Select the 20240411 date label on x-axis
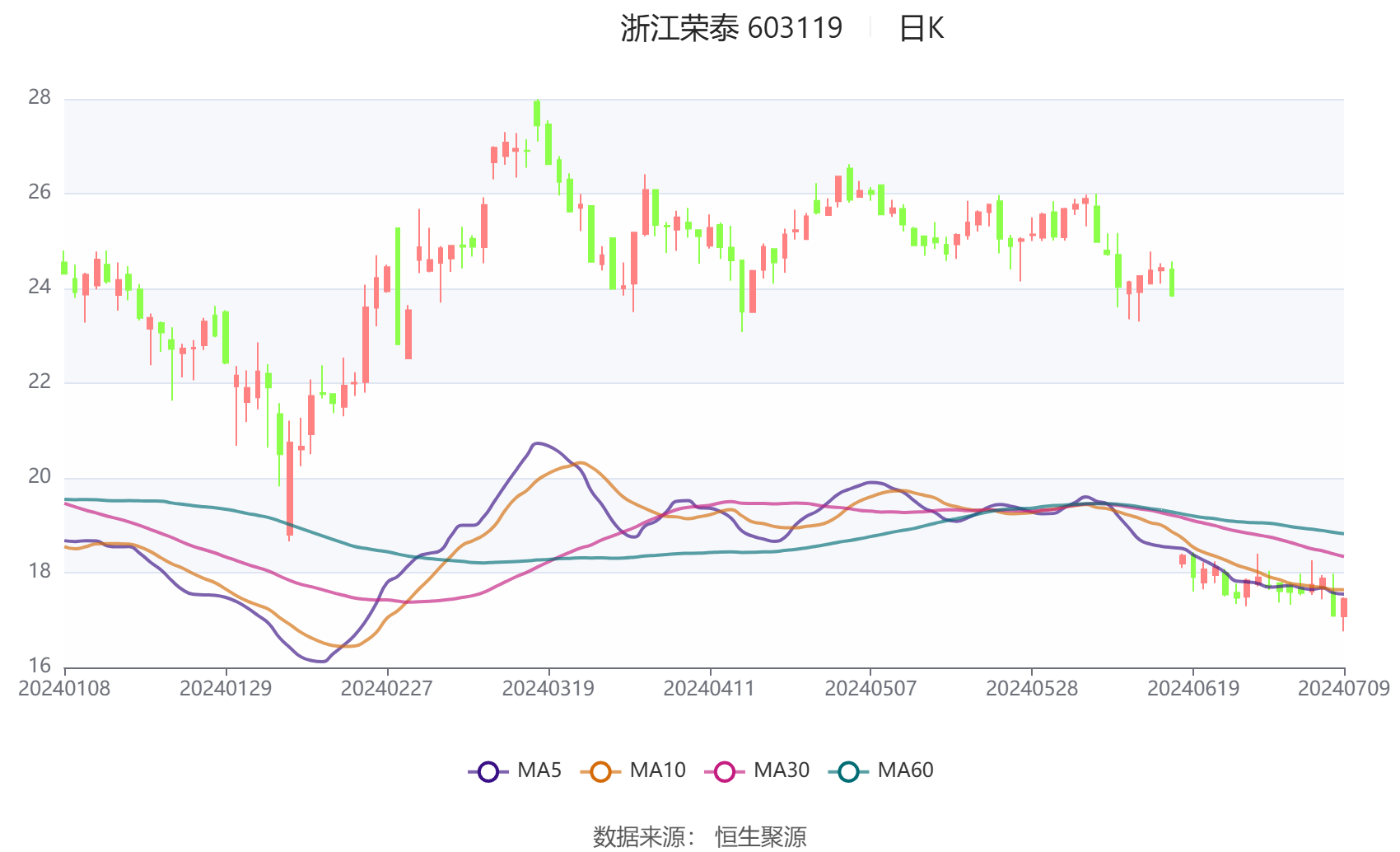 click(709, 689)
